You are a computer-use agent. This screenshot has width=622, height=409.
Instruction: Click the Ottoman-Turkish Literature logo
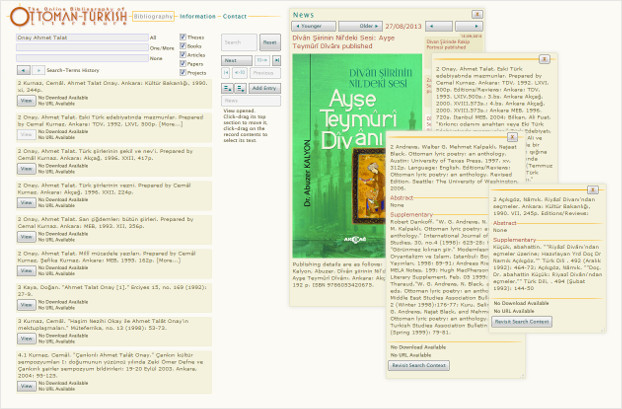(68, 16)
